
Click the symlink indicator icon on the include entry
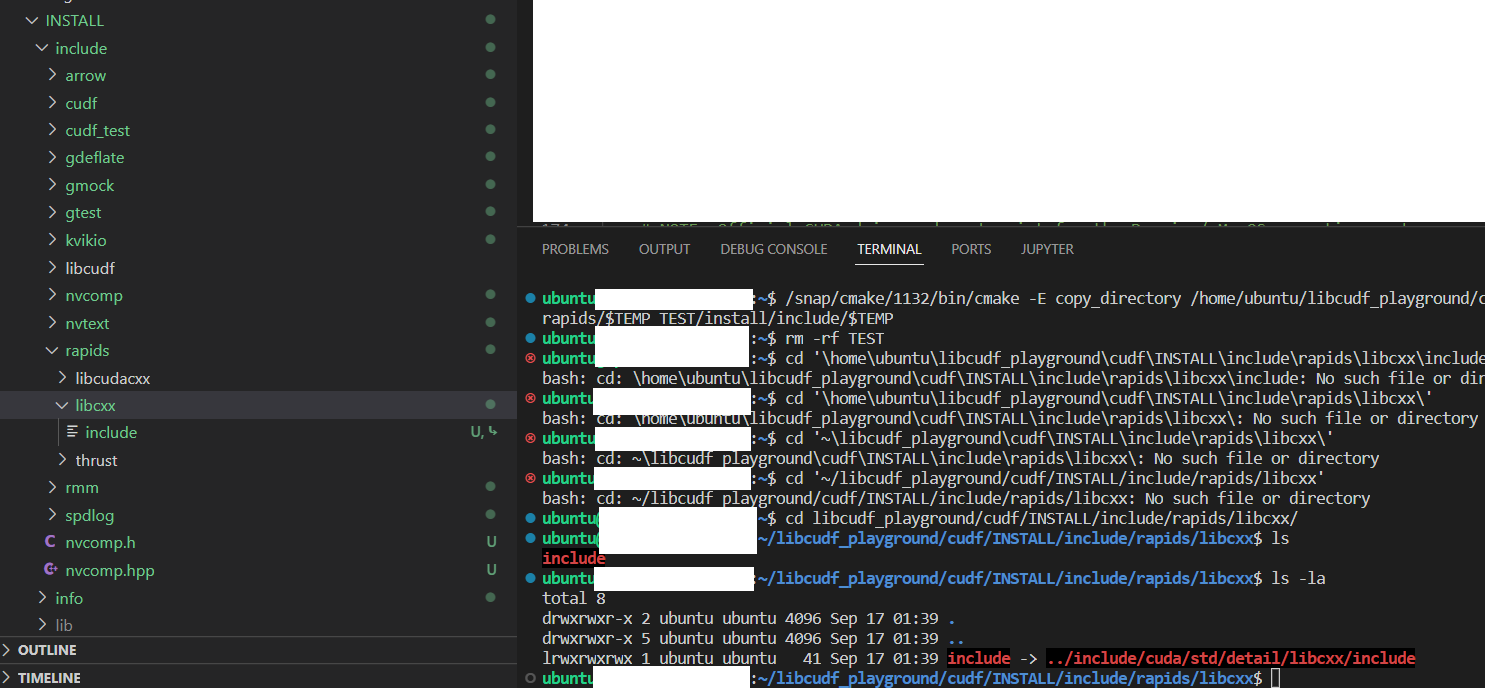tap(492, 431)
